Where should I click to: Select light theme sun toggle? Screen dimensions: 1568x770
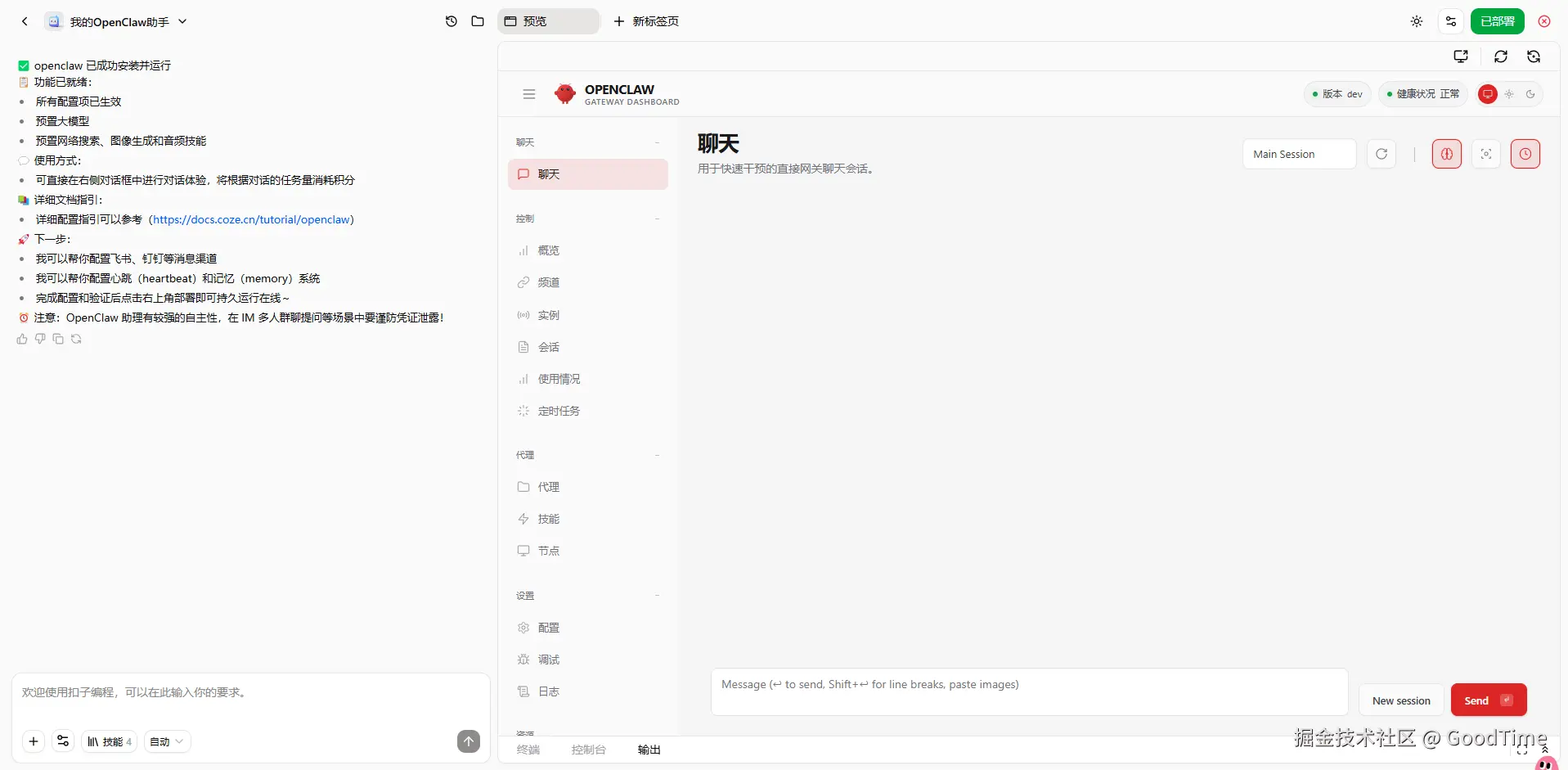[x=1509, y=94]
